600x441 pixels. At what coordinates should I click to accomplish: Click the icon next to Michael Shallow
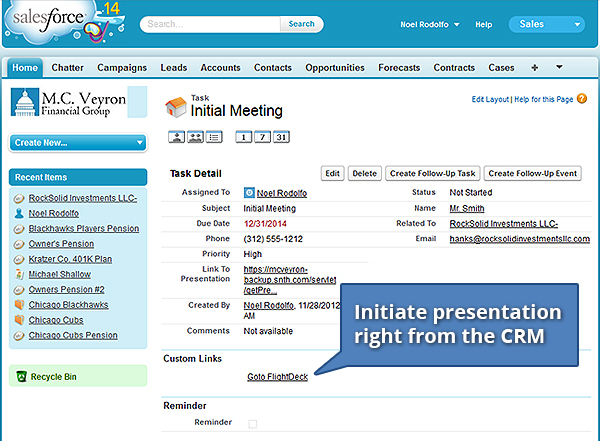[x=19, y=274]
